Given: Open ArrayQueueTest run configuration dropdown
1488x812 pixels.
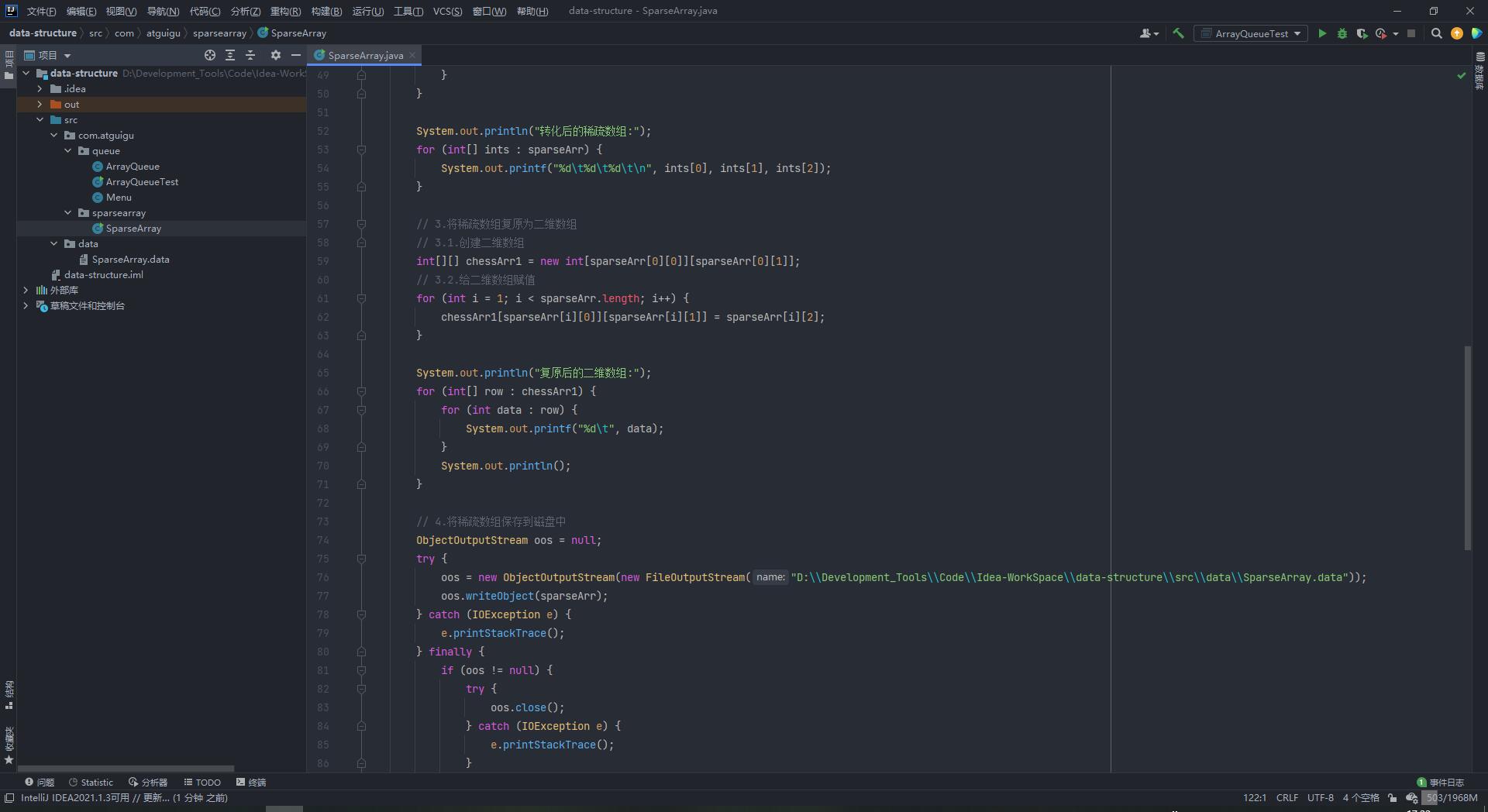Looking at the screenshot, I should (1250, 33).
